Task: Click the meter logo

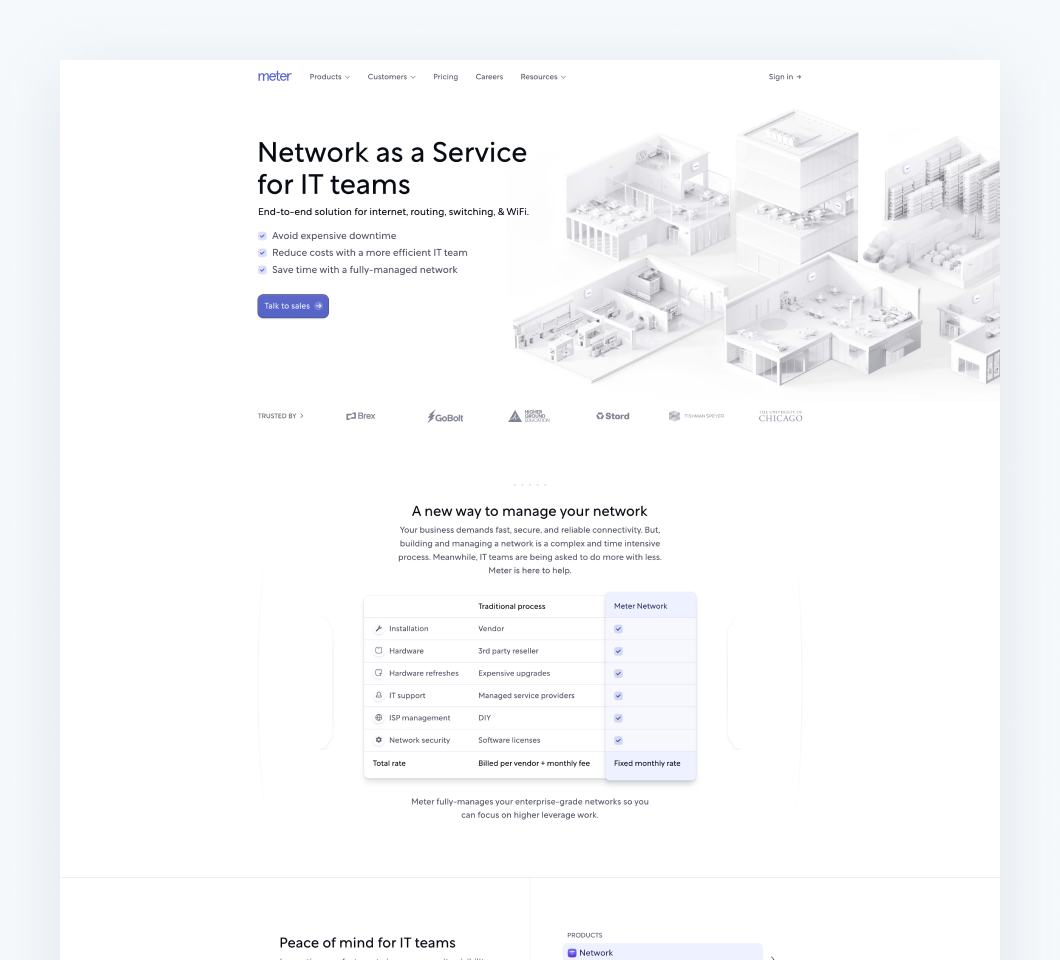Action: click(x=274, y=76)
